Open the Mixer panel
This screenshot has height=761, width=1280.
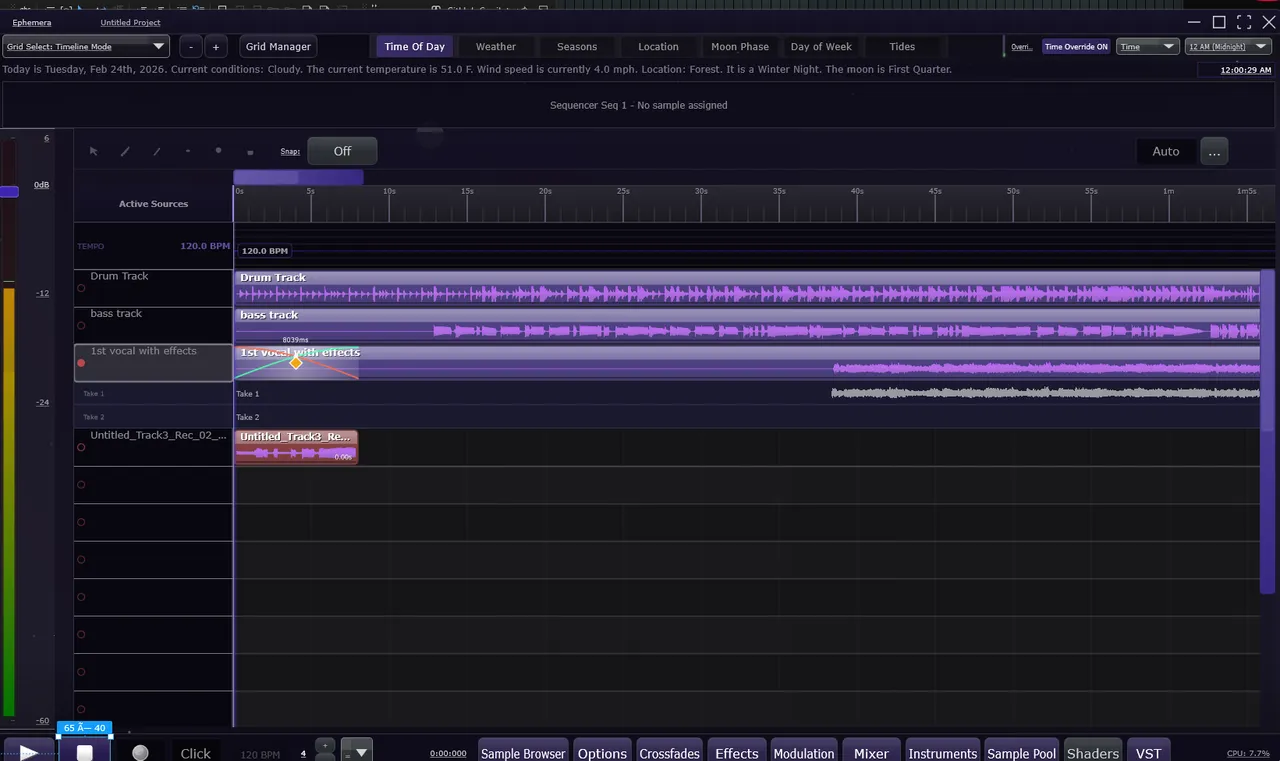pyautogui.click(x=871, y=753)
